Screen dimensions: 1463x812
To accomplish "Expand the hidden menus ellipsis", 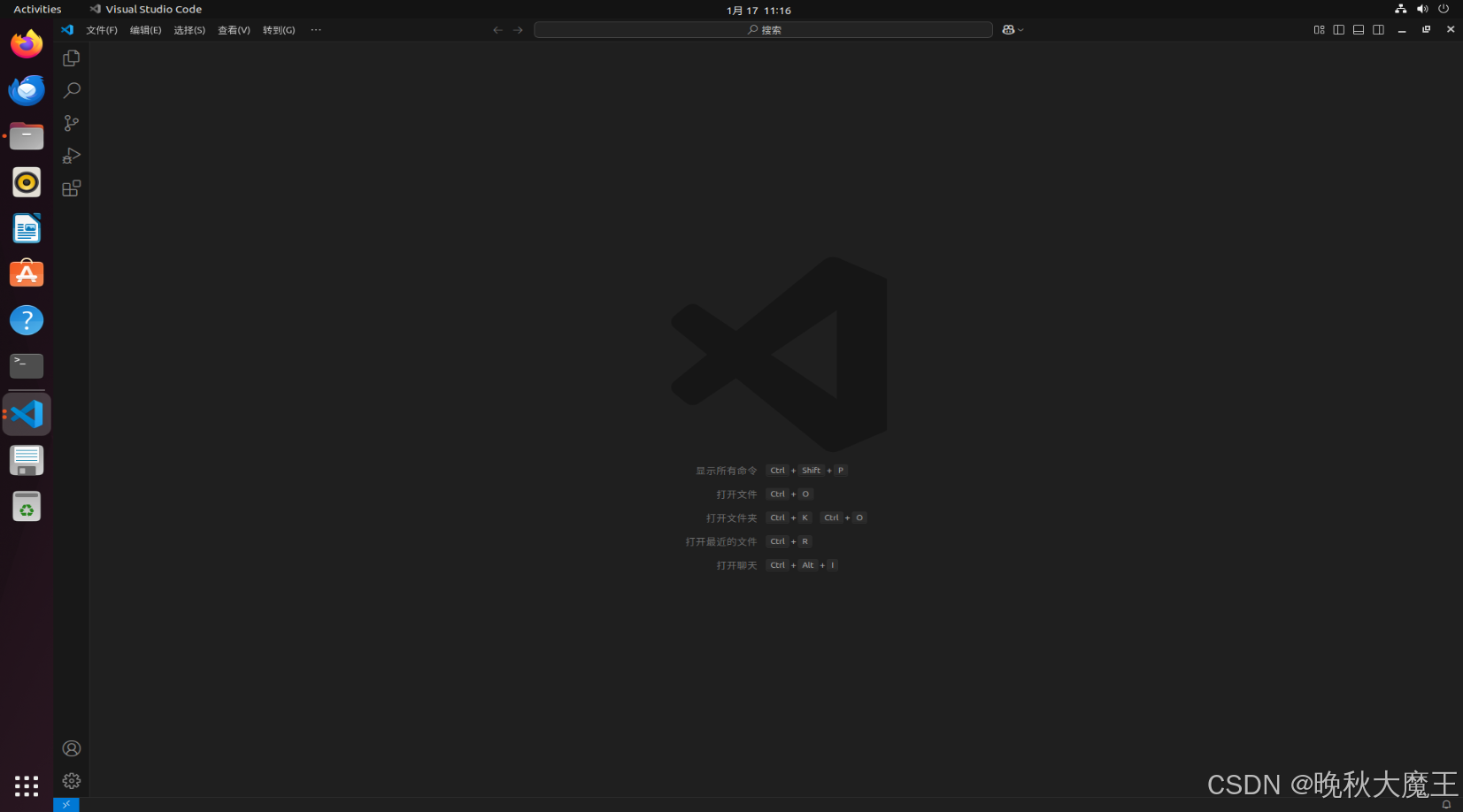I will point(316,30).
